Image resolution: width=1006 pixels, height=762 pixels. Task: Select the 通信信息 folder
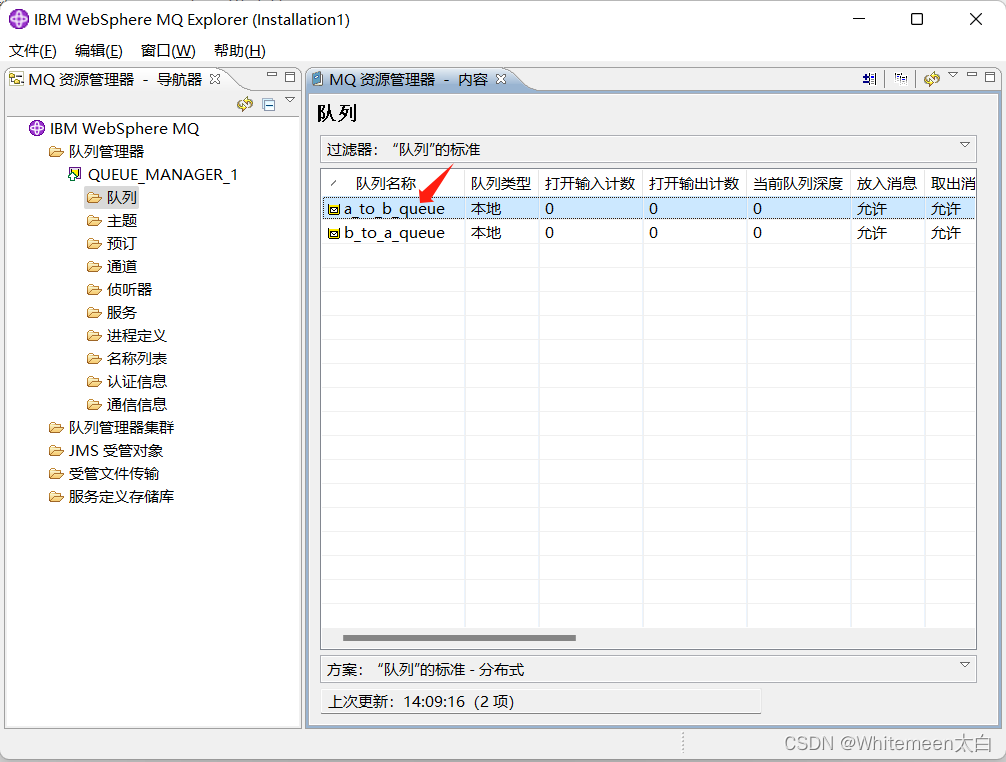pyautogui.click(x=137, y=405)
